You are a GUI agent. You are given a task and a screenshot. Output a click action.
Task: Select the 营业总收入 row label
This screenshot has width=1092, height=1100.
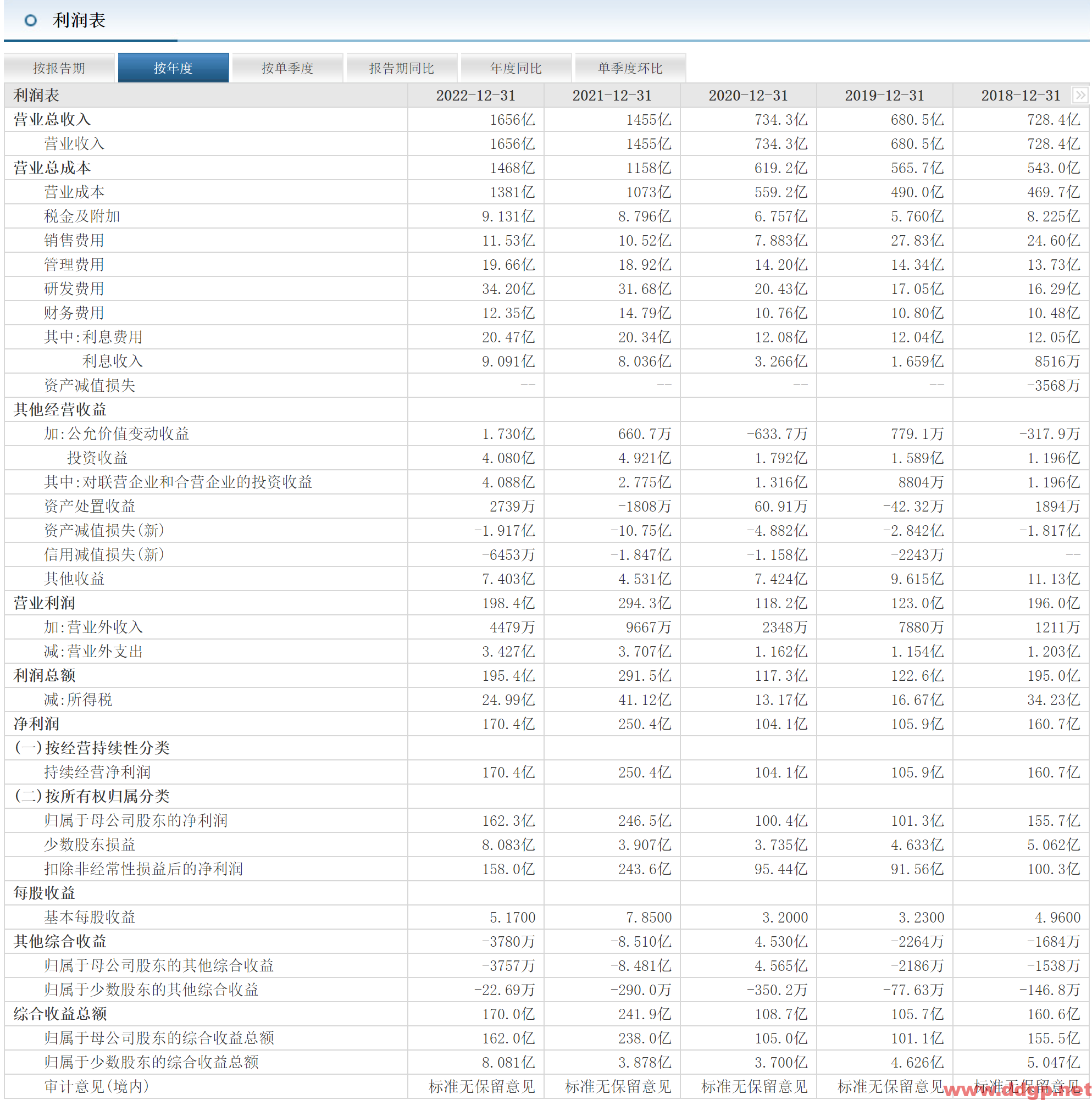(52, 120)
